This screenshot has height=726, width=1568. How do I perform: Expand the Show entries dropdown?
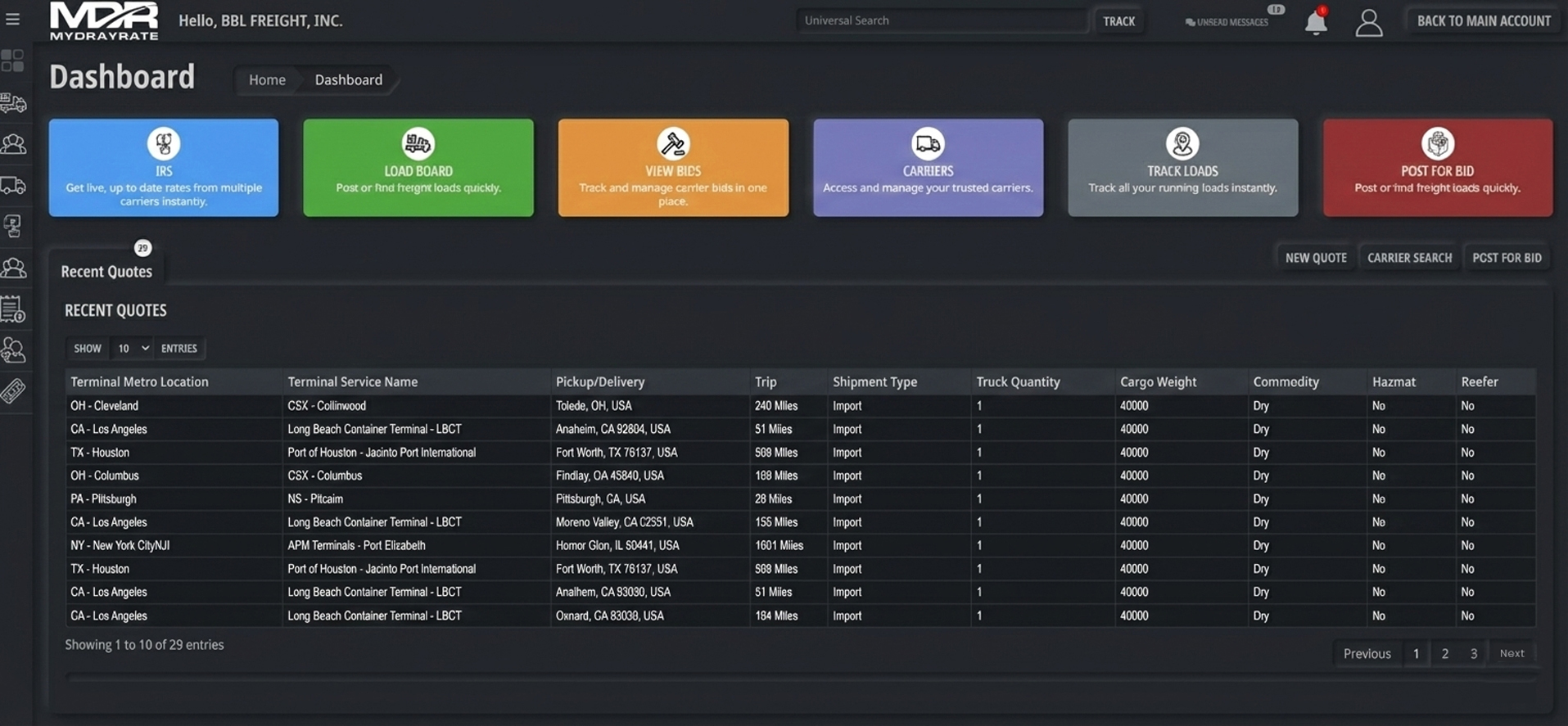coord(132,349)
